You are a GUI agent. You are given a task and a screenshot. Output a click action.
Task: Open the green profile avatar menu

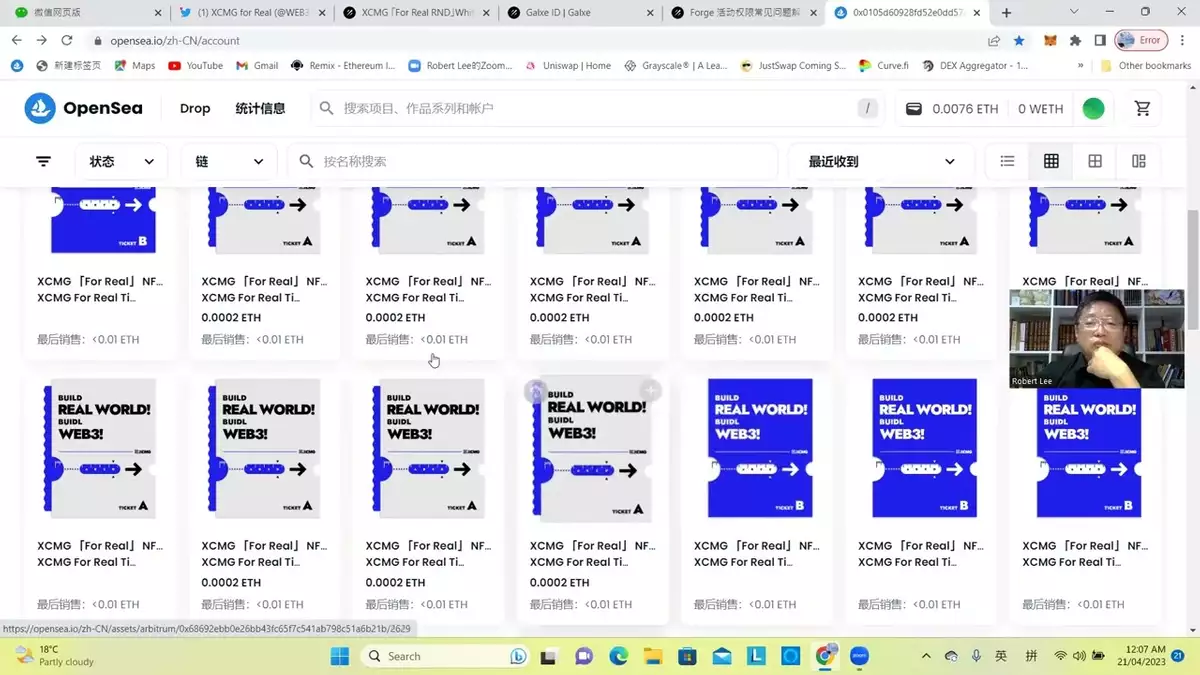tap(1093, 108)
